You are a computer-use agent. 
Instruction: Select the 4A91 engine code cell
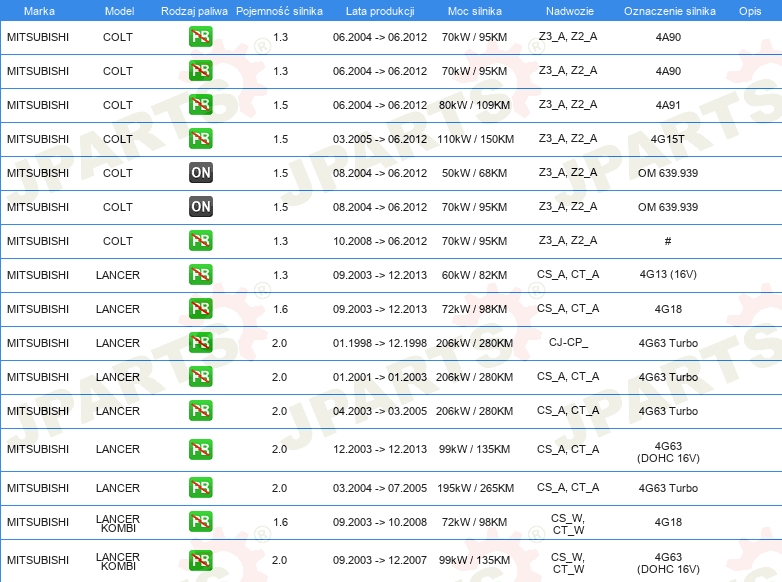tap(668, 105)
